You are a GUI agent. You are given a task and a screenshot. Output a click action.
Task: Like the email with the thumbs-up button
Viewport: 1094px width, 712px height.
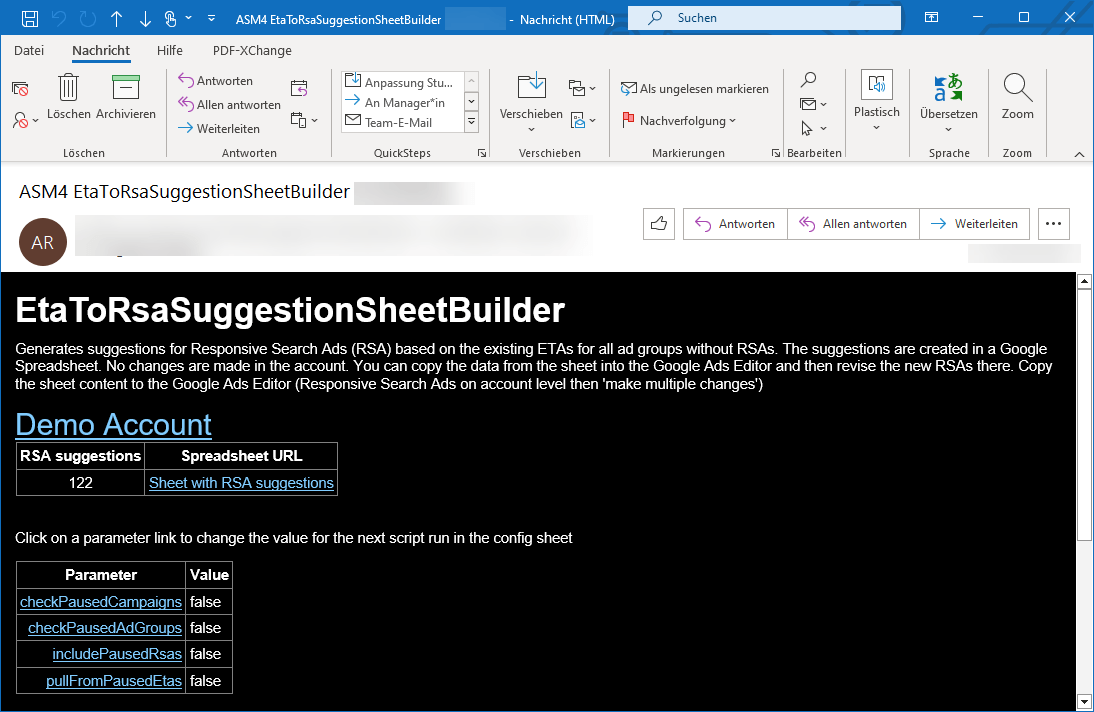(x=659, y=224)
